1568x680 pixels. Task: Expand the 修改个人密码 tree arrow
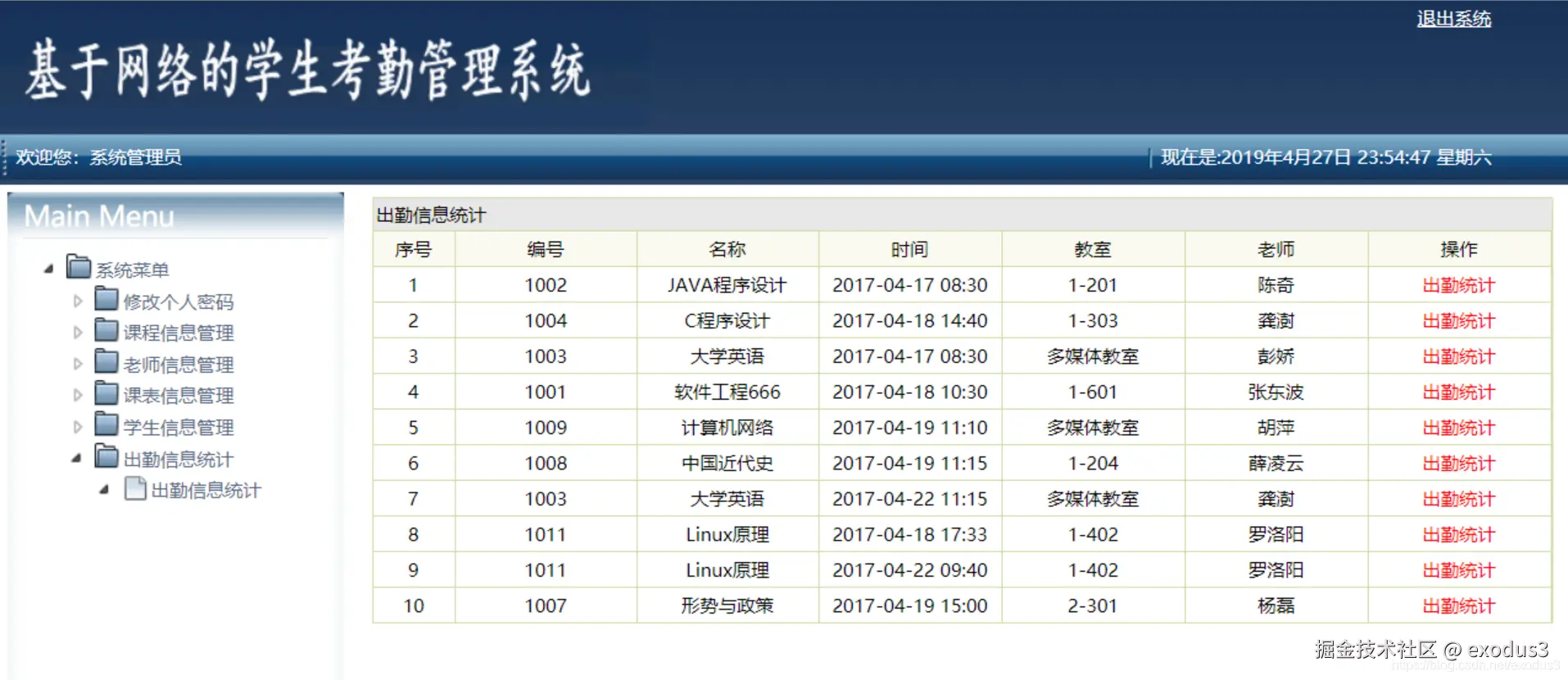point(78,301)
